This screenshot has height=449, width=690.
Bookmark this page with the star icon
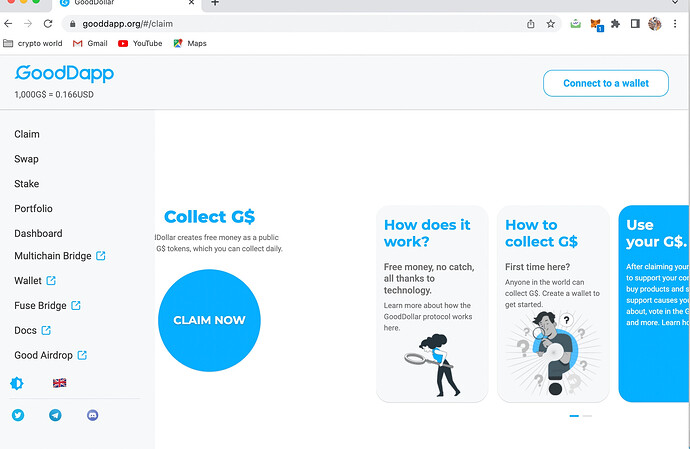tap(551, 24)
